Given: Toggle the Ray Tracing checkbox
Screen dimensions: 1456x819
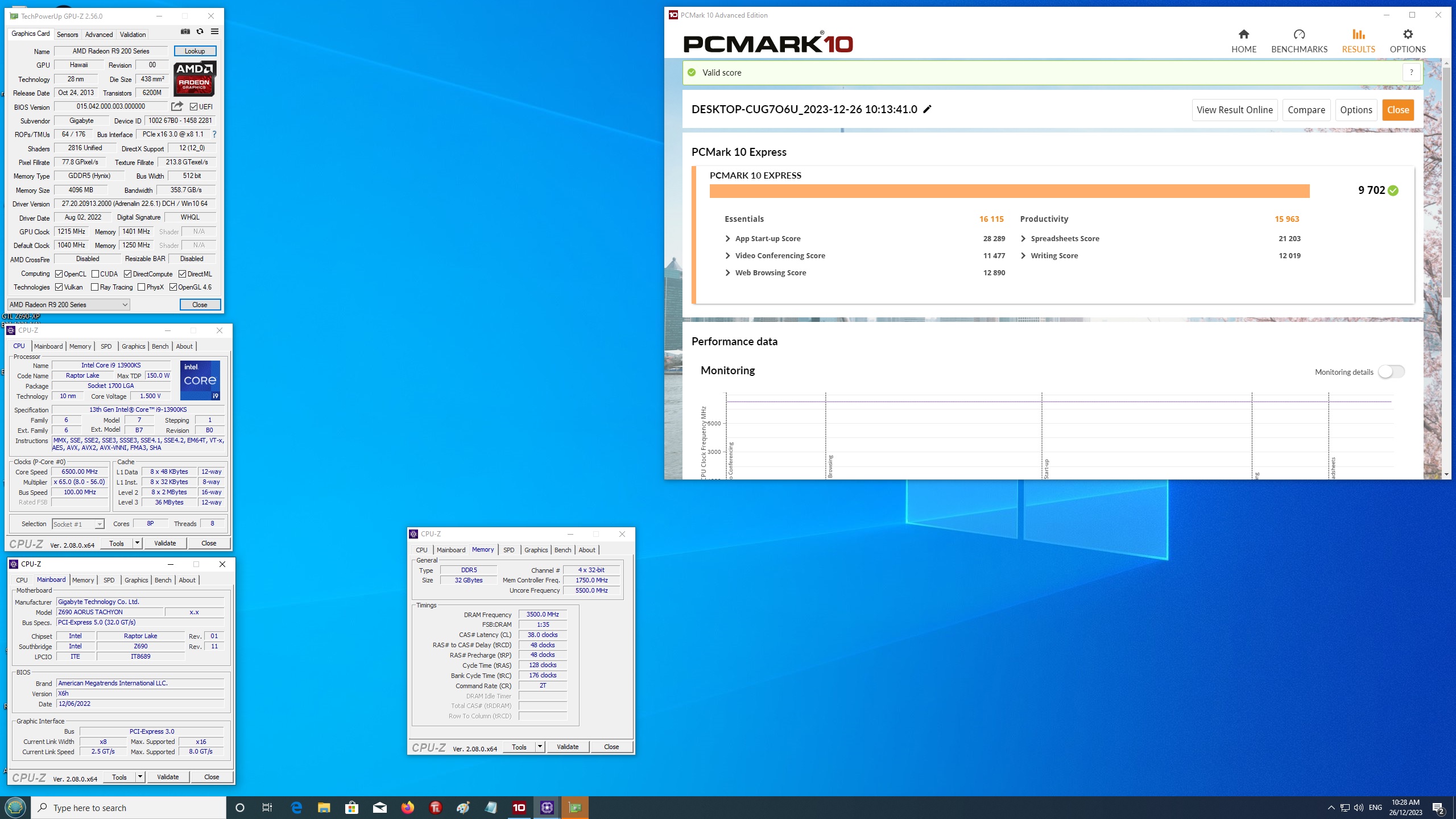Looking at the screenshot, I should coord(95,287).
